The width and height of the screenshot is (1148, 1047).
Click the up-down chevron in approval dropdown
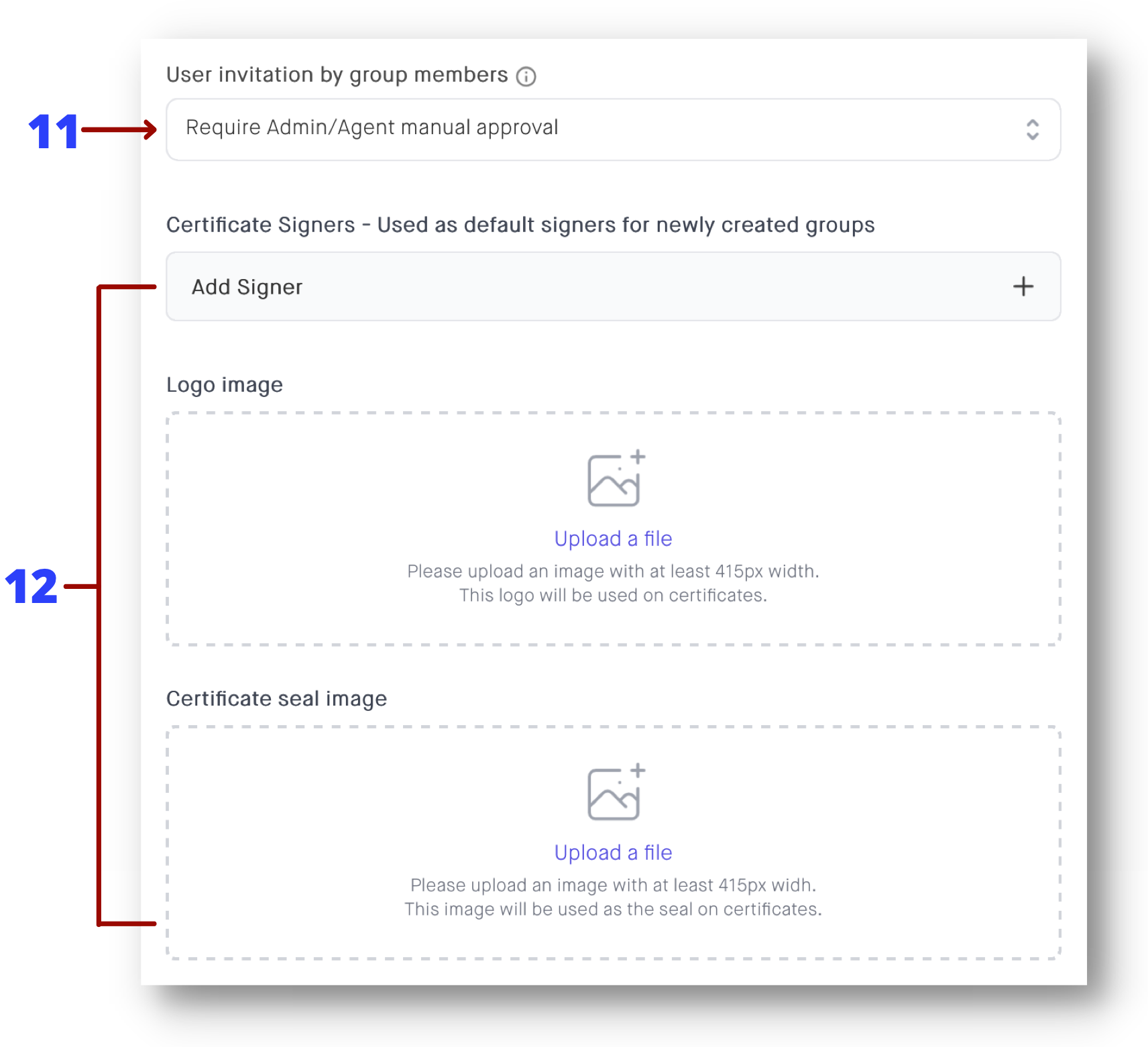[x=1032, y=129]
